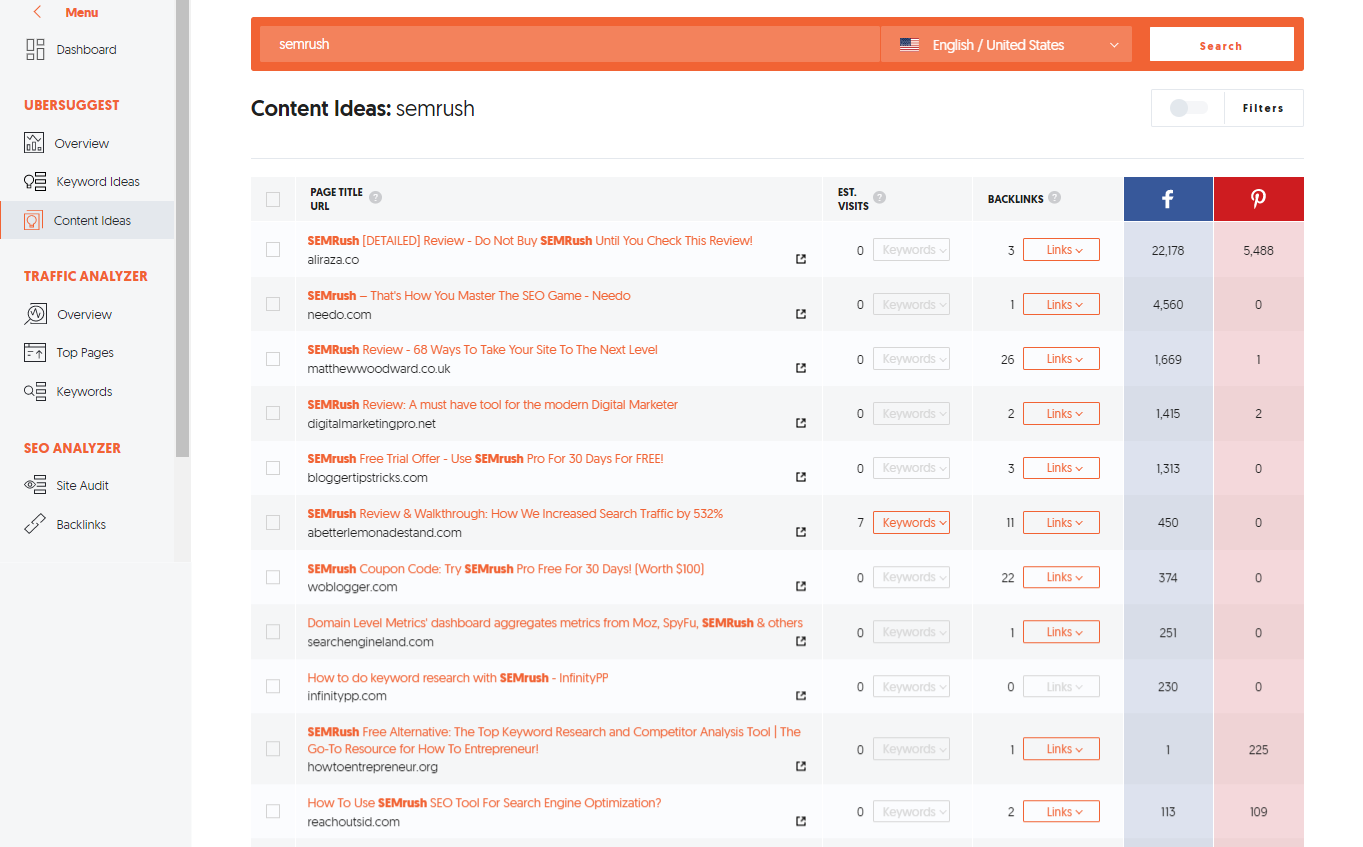
Task: Open bloggertipstricks.com external link icon
Action: point(801,477)
